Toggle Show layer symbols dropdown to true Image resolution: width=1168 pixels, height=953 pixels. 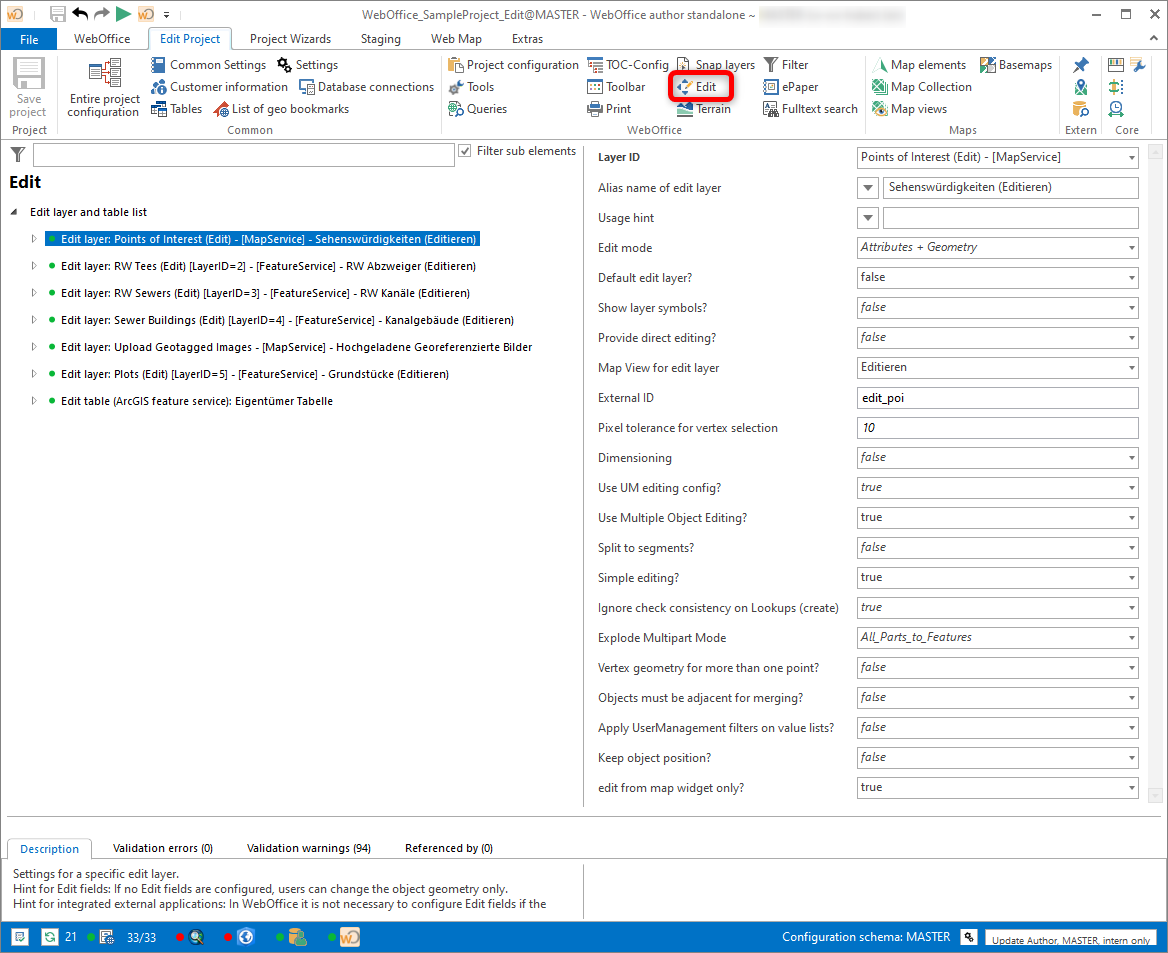tap(1131, 307)
